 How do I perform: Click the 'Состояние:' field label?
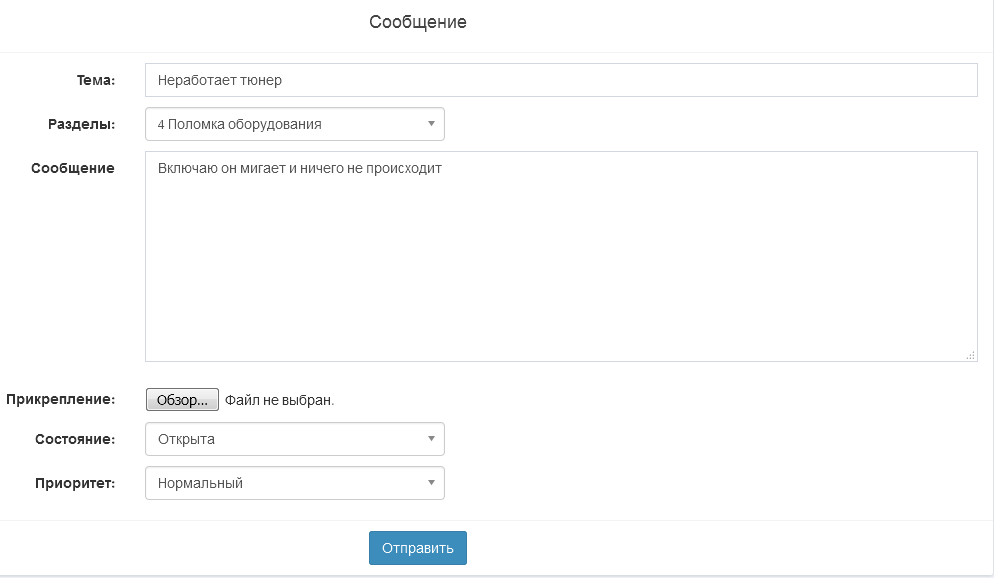[x=75, y=439]
